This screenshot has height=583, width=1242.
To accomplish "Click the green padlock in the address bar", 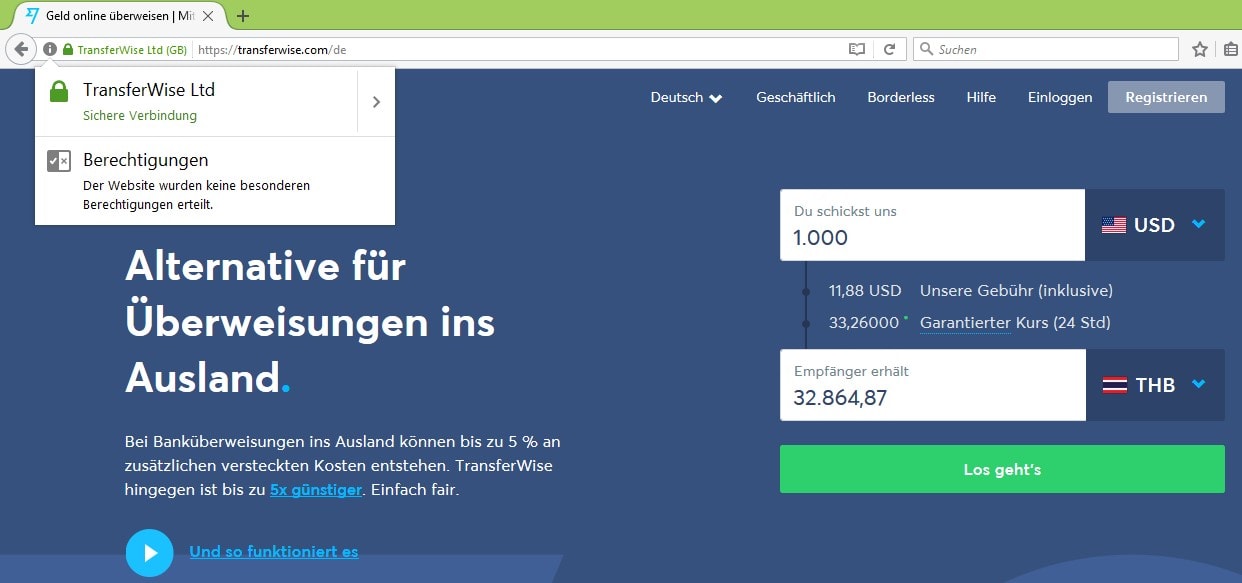I will (68, 49).
